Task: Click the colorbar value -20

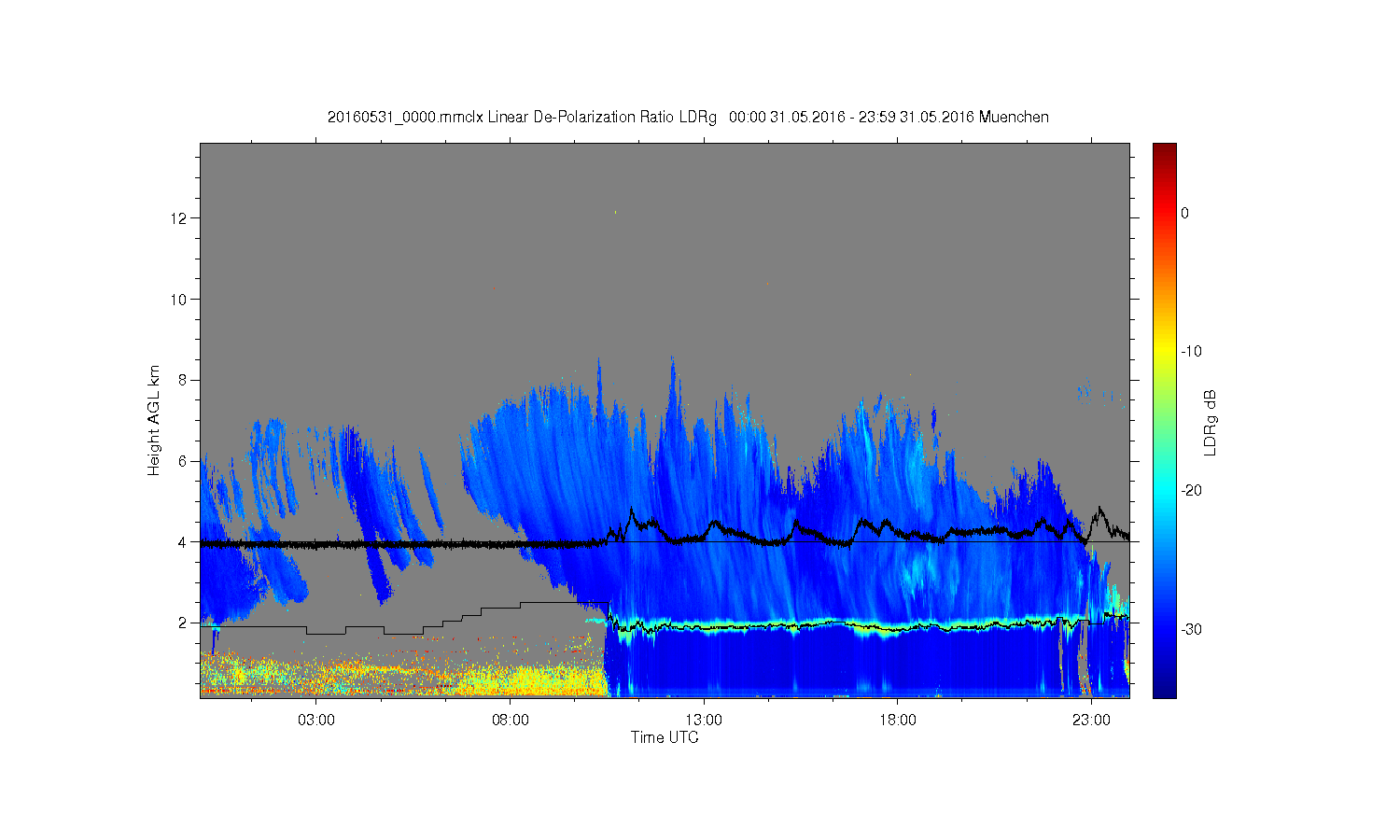Action: [x=1192, y=491]
